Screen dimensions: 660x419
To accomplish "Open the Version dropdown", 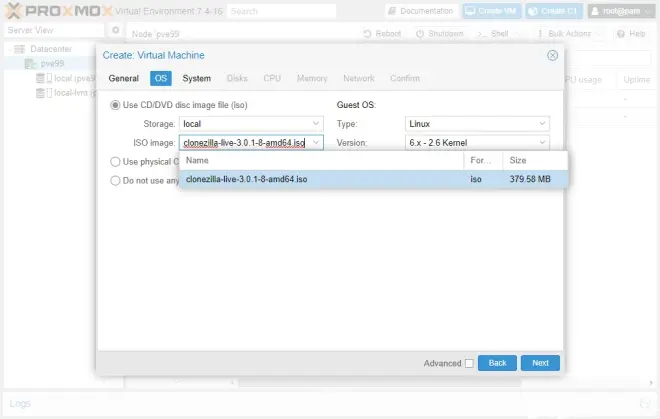I will (x=542, y=142).
